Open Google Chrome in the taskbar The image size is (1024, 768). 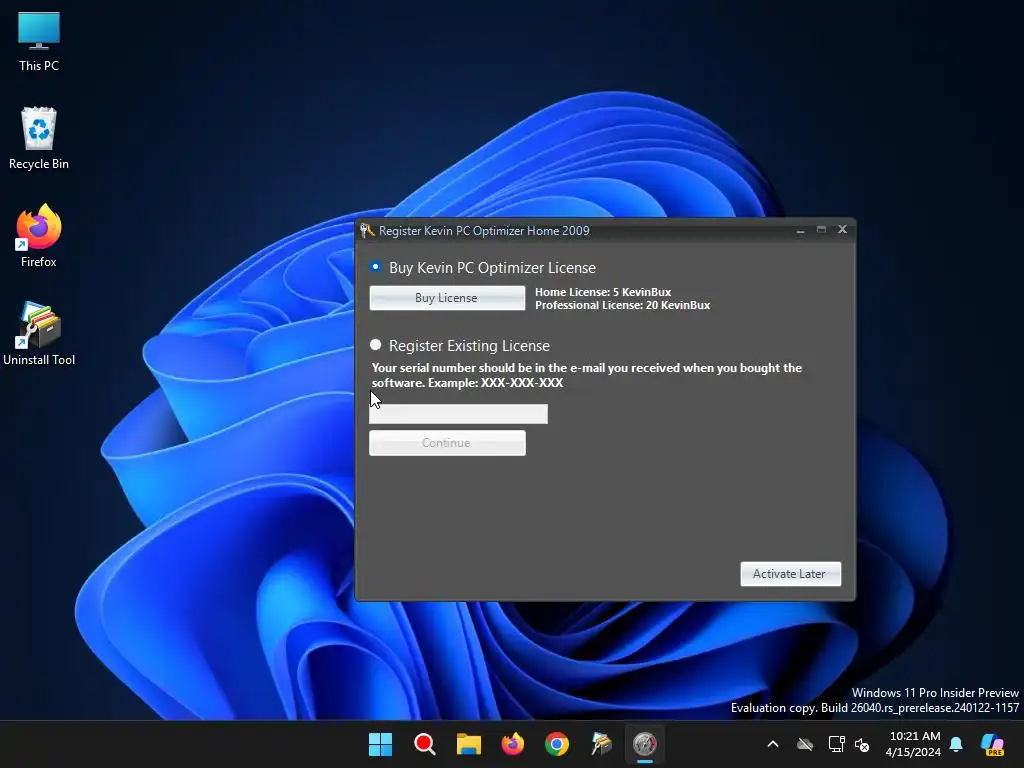coord(557,744)
